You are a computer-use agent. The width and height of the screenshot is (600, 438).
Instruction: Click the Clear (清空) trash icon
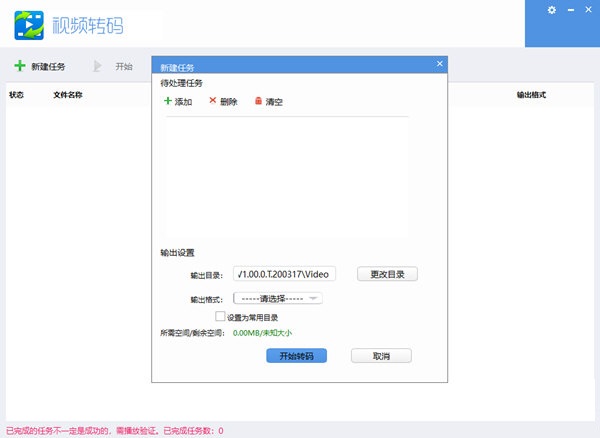click(x=258, y=101)
